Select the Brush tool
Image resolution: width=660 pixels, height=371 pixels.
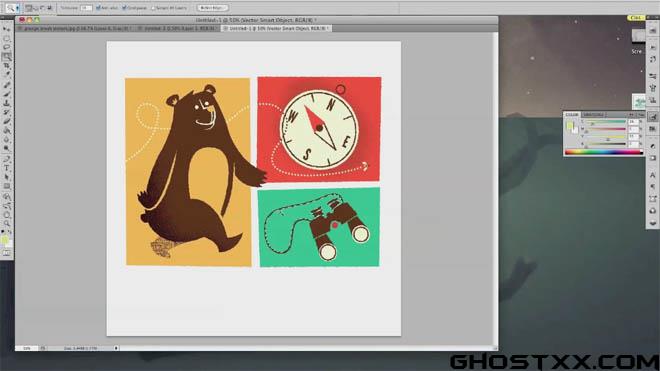click(6, 94)
